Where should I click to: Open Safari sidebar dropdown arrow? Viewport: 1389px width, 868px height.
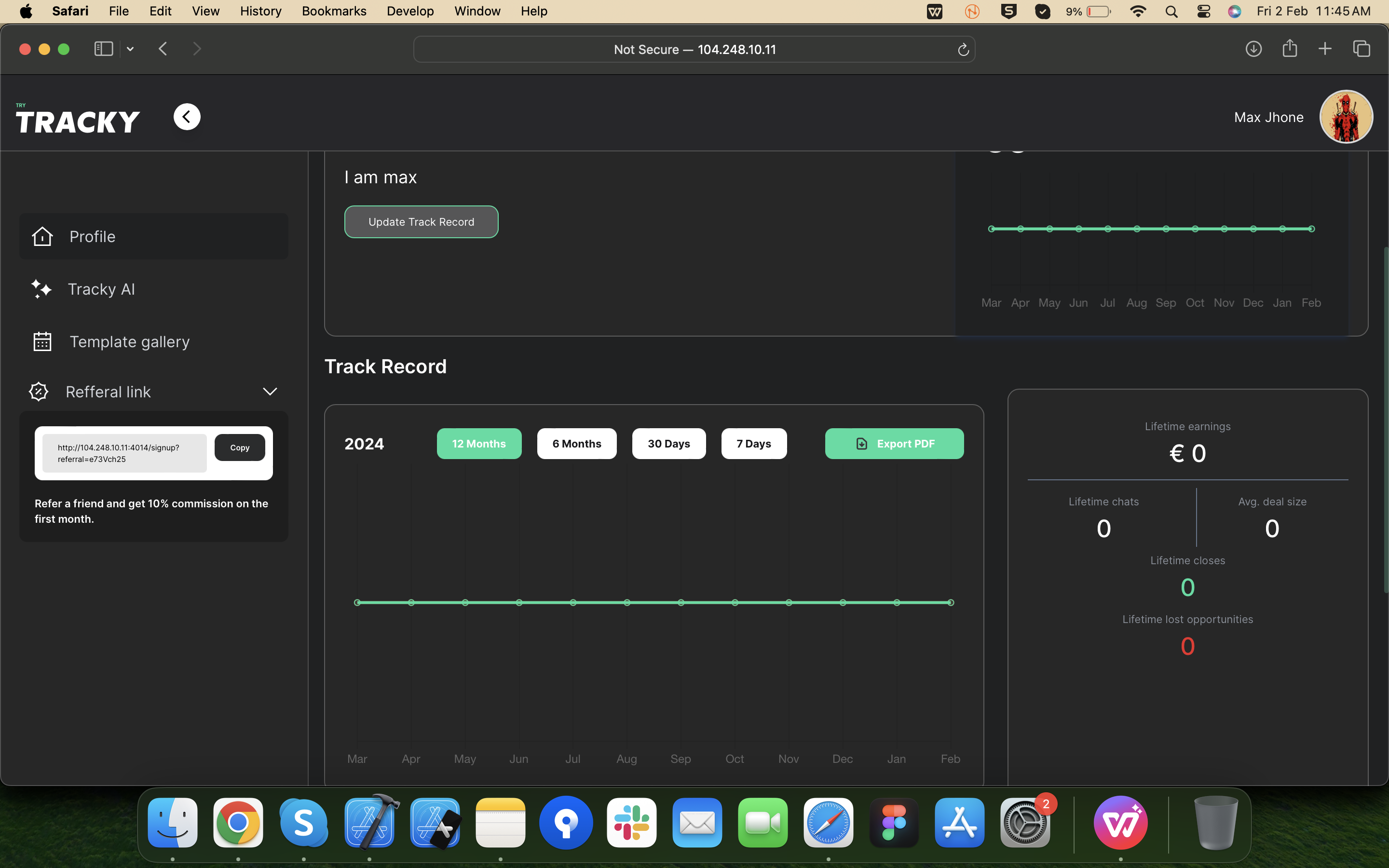(x=130, y=49)
